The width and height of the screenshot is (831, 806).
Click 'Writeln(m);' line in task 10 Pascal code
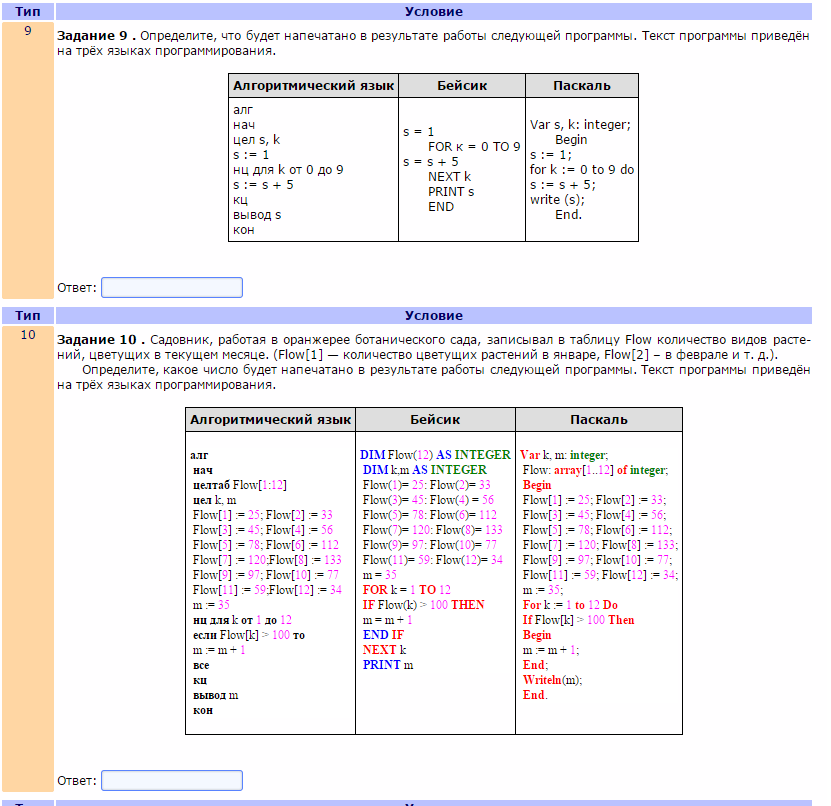click(552, 680)
